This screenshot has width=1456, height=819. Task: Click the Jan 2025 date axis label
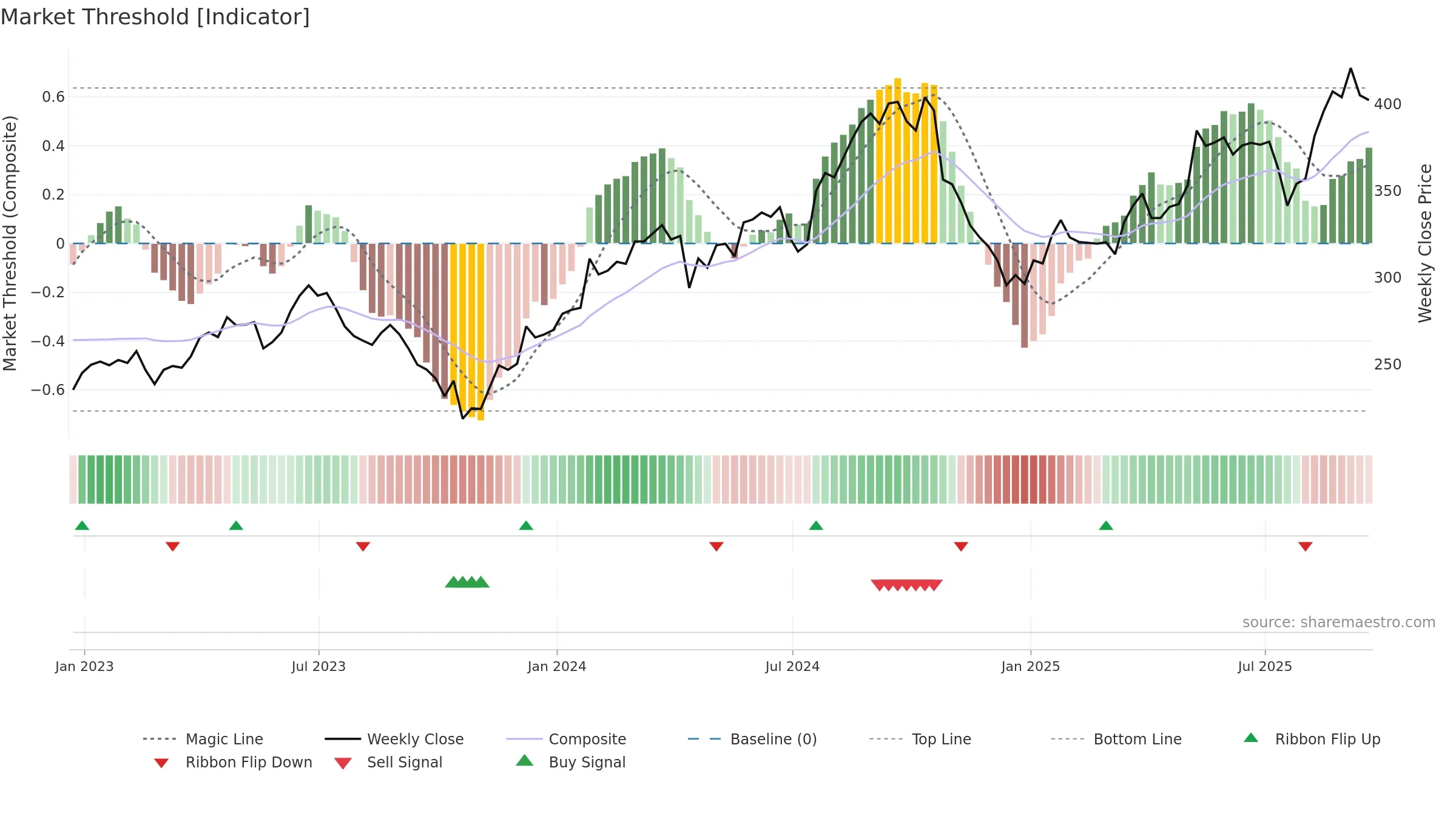[1031, 667]
